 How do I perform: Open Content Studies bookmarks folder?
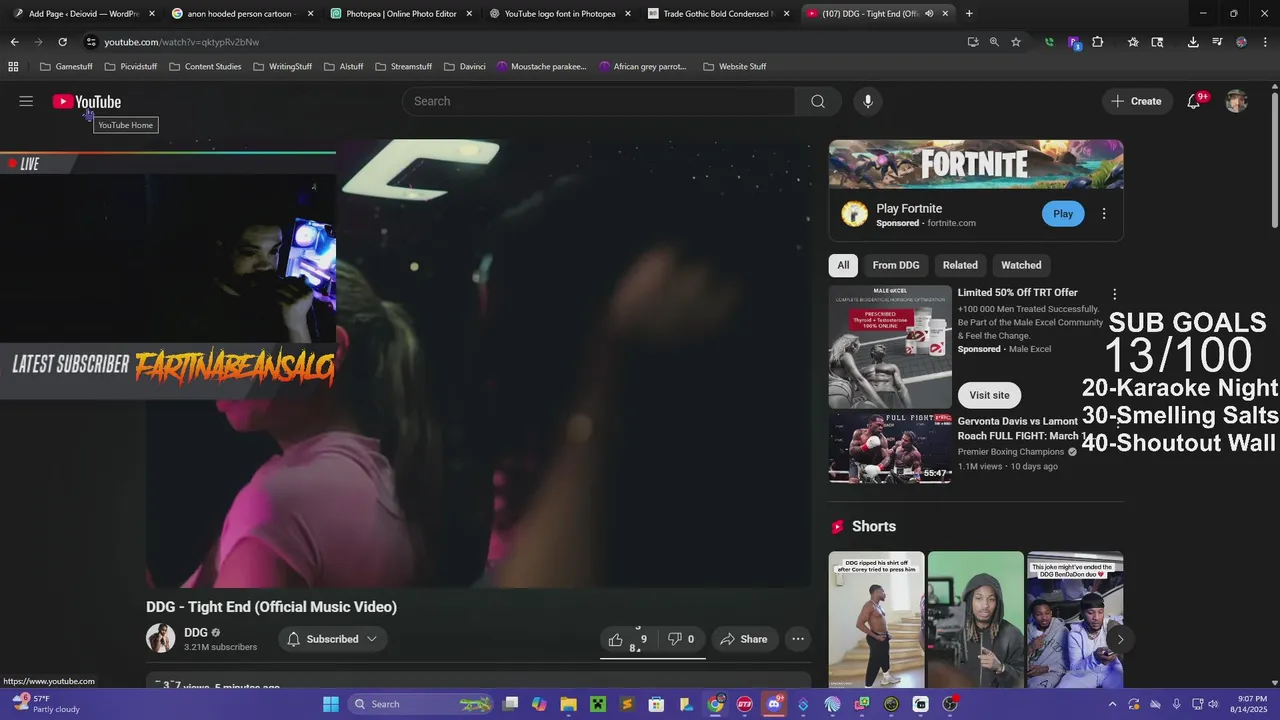(x=205, y=67)
